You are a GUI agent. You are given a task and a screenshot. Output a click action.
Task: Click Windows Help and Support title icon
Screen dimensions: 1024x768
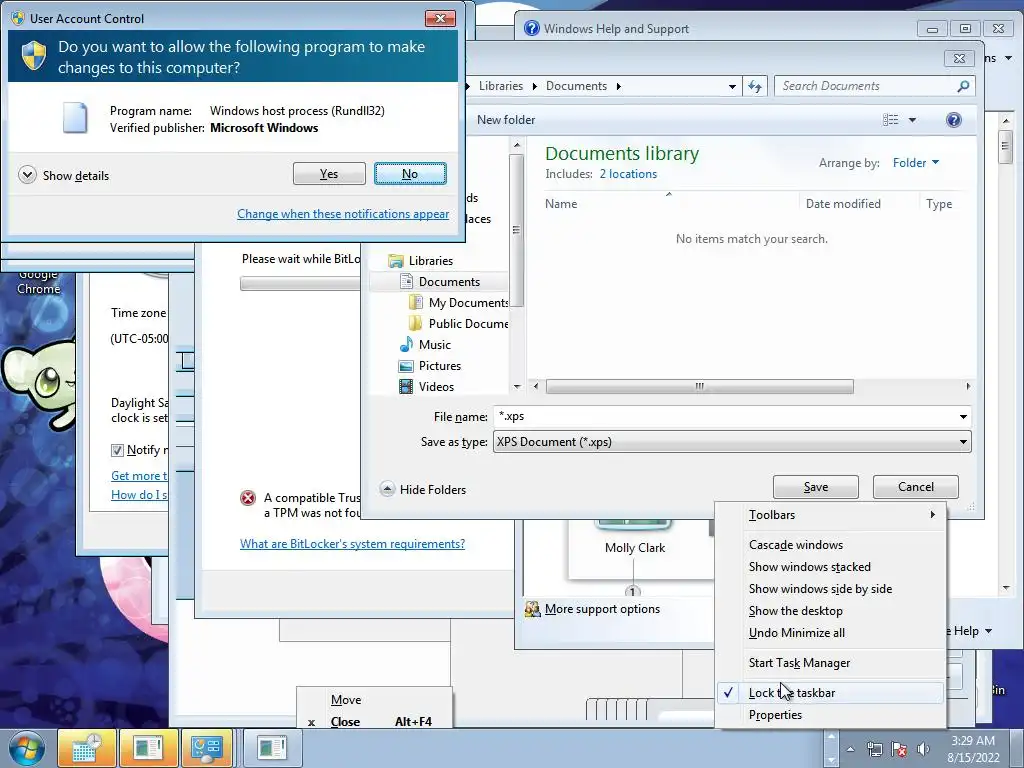tap(532, 28)
